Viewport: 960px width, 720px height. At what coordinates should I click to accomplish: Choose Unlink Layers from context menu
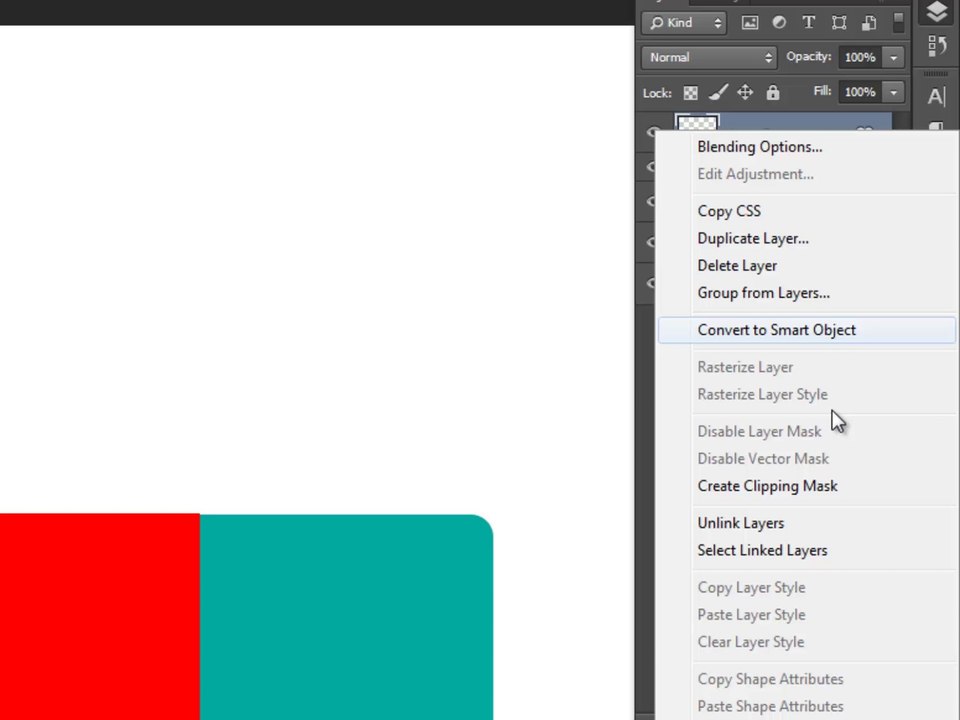(741, 523)
